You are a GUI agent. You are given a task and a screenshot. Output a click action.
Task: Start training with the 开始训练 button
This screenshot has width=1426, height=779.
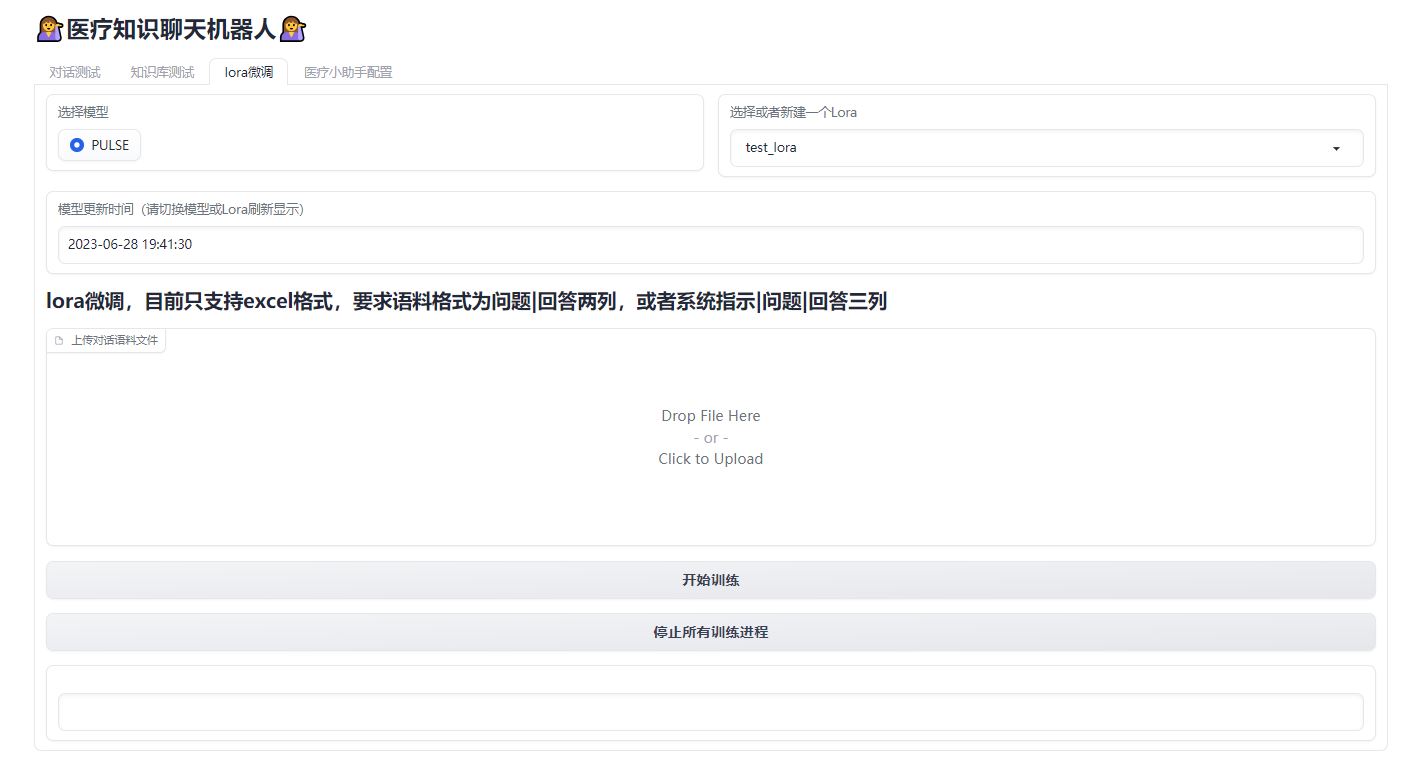coord(711,580)
